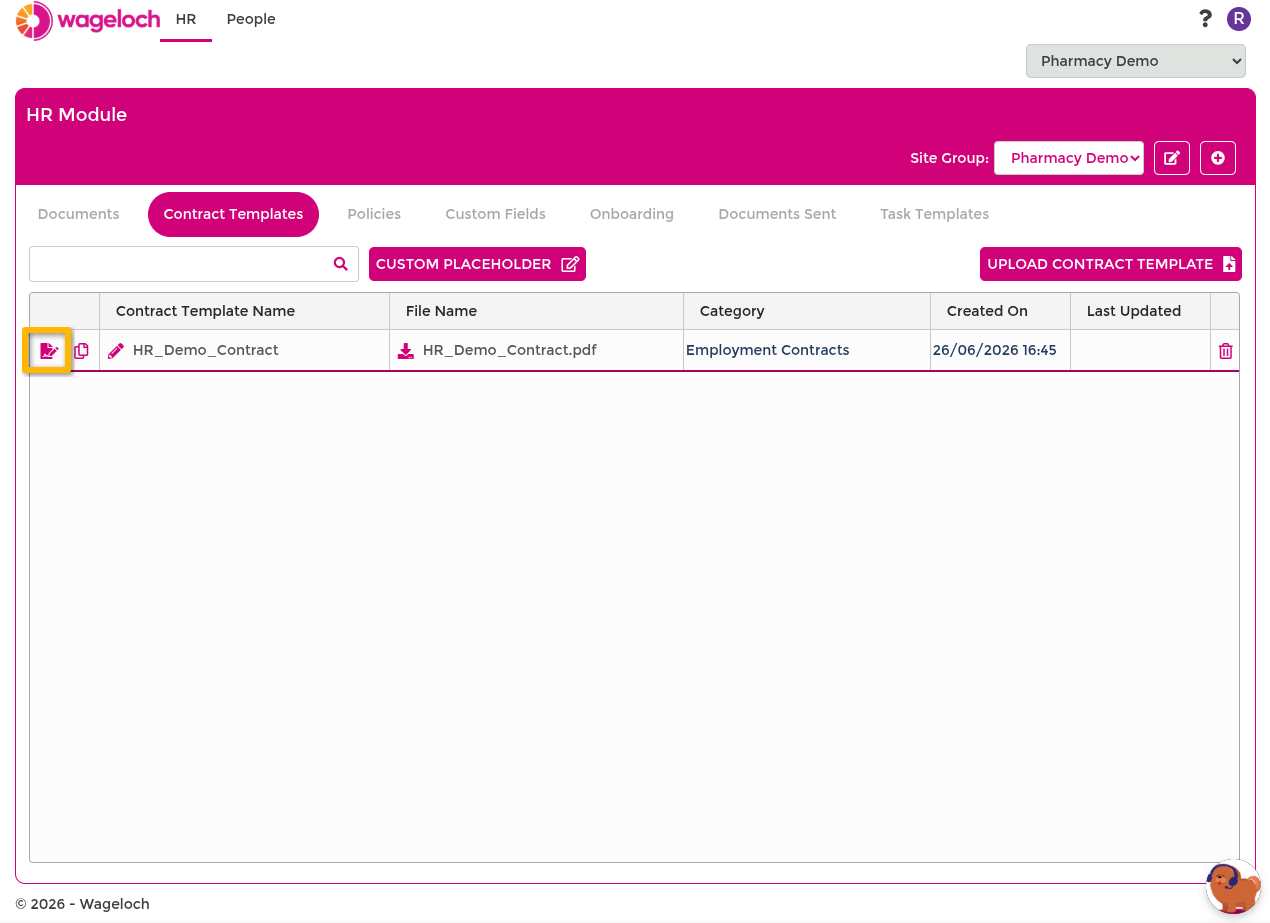This screenshot has height=923, width=1270.
Task: Duplicate the HR_Demo_Contract template
Action: coord(81,351)
